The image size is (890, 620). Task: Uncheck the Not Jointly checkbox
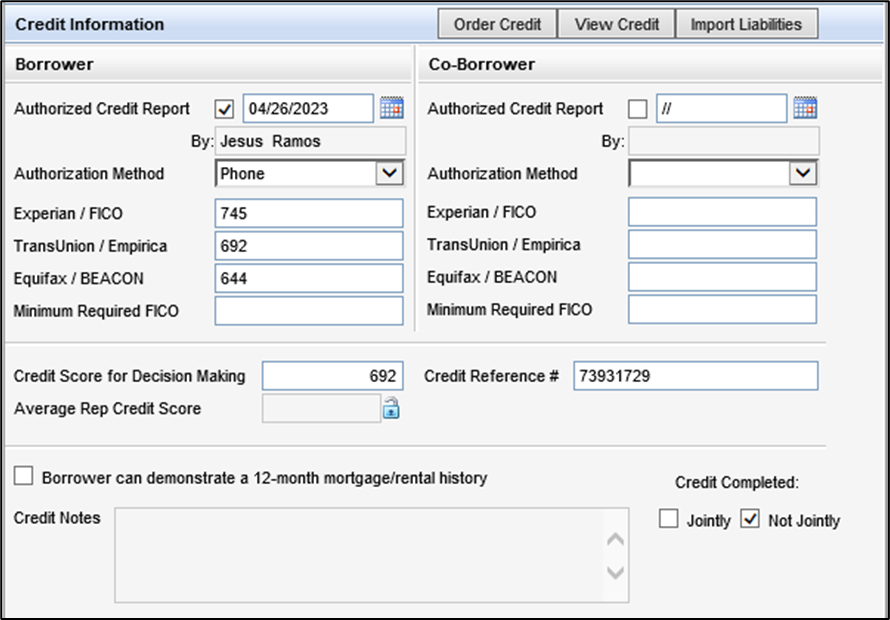[x=750, y=520]
